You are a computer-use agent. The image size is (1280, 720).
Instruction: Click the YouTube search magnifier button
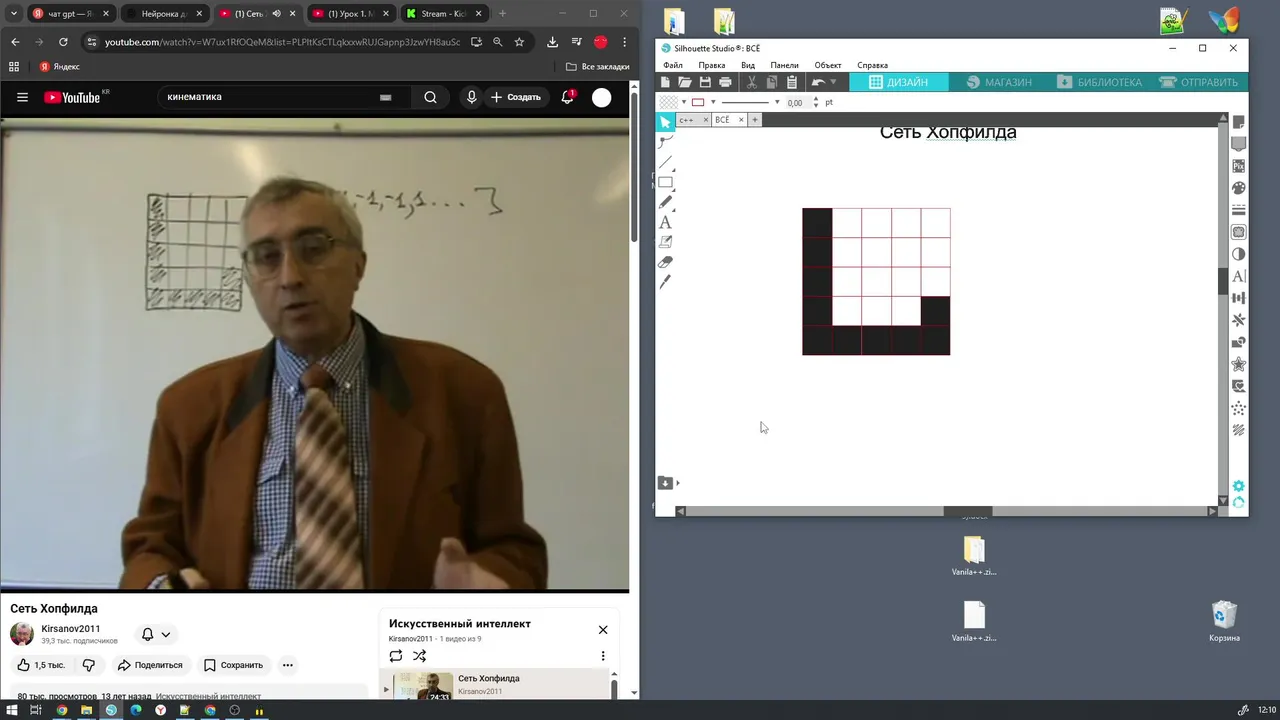click(430, 97)
